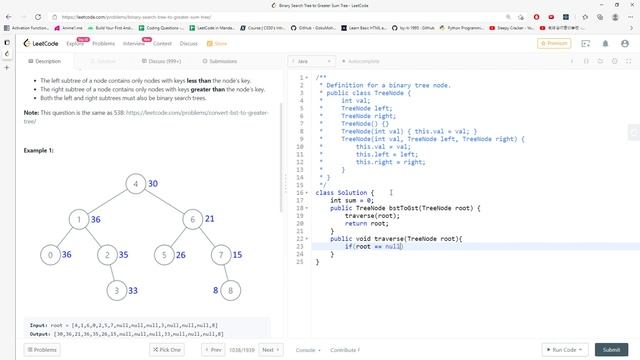Screen dimensions: 640x360
Task: Click the browser address bar
Action: coord(282,17)
